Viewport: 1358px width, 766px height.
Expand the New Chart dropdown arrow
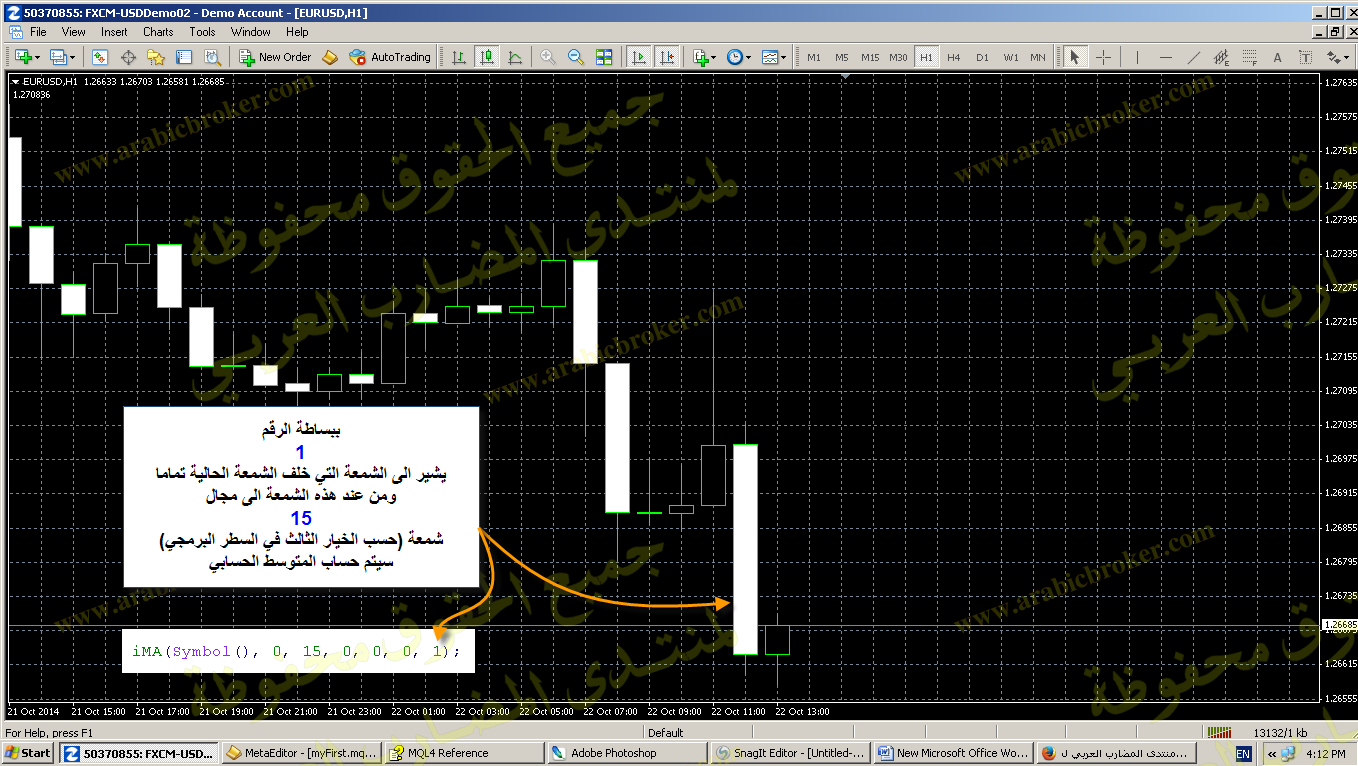pos(38,57)
